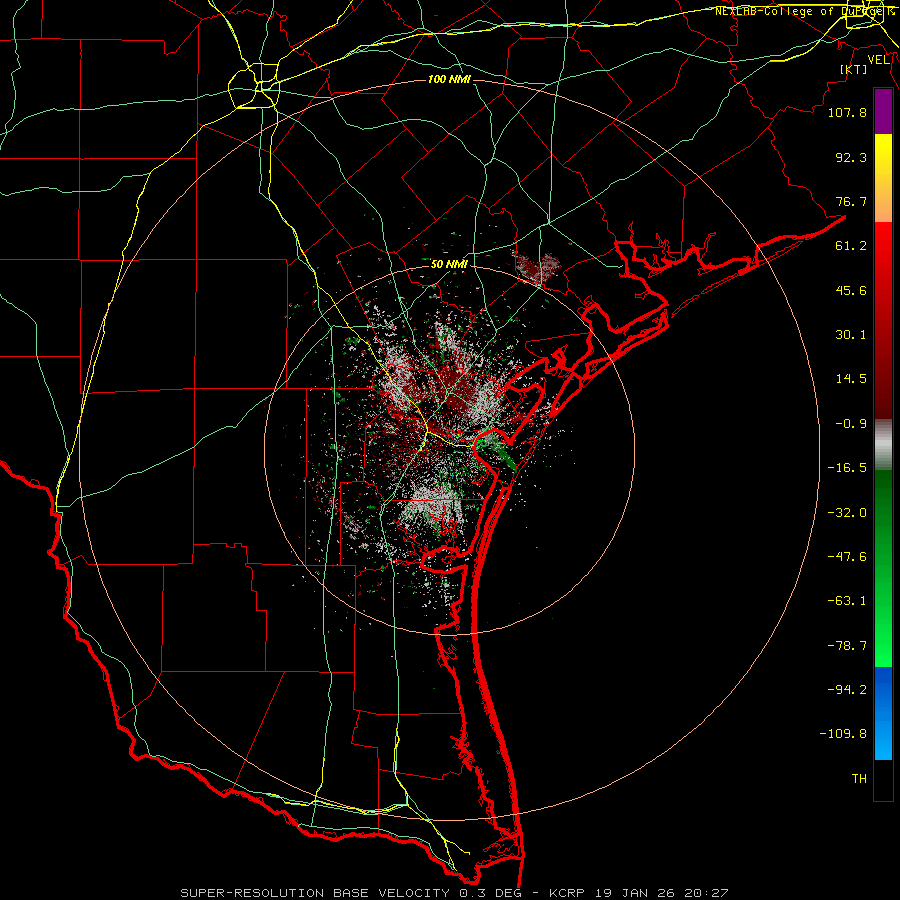
Task: Click the -78.7 legend value
Action: tap(847, 646)
